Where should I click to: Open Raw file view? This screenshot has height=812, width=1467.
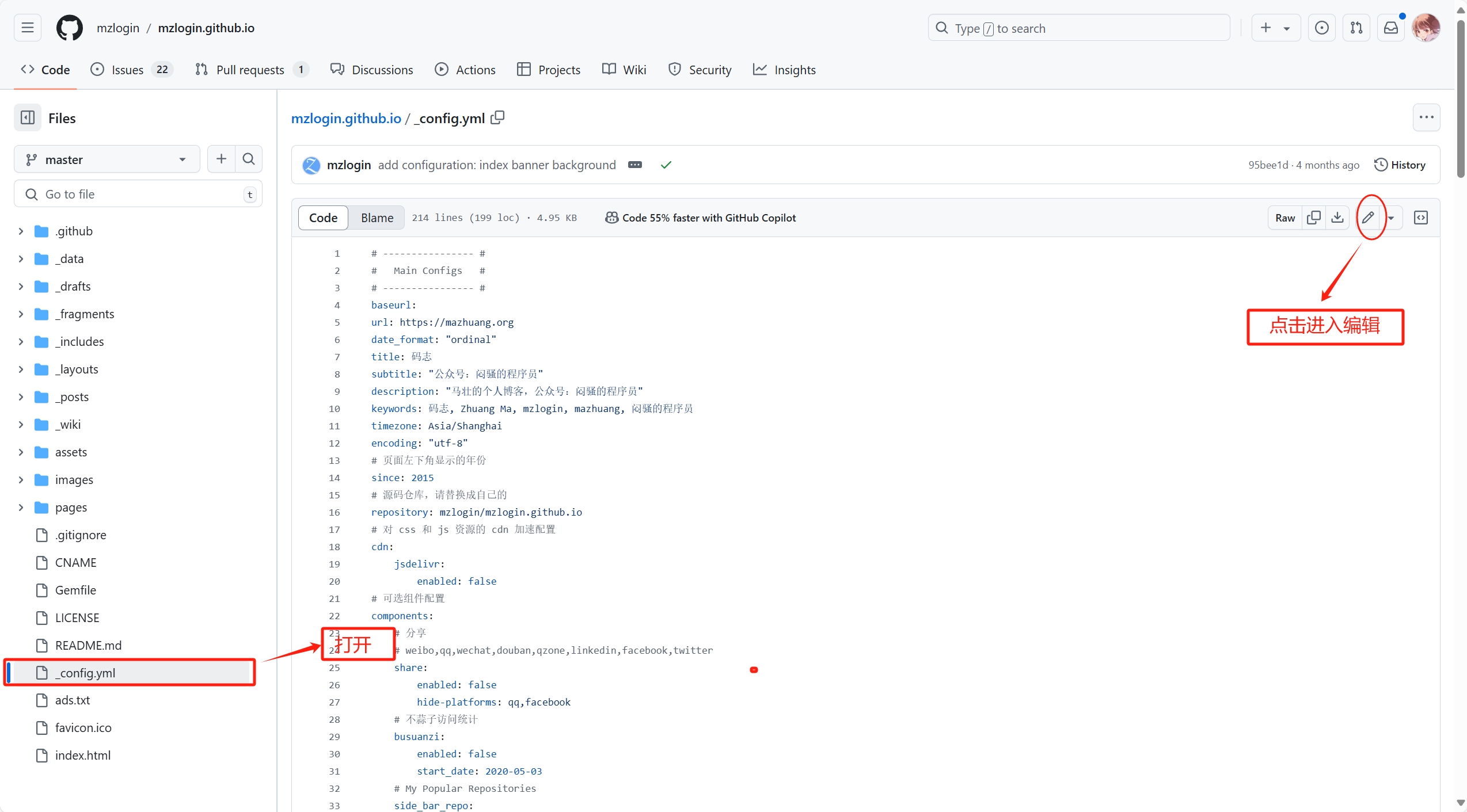(x=1285, y=218)
